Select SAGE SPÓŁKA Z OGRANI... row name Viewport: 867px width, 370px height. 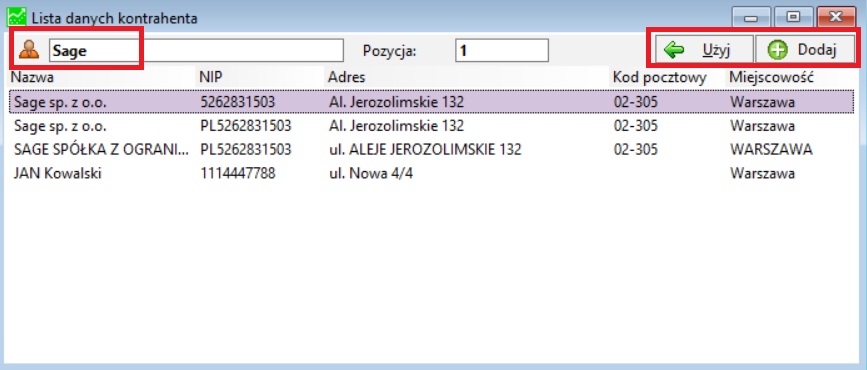pos(101,149)
